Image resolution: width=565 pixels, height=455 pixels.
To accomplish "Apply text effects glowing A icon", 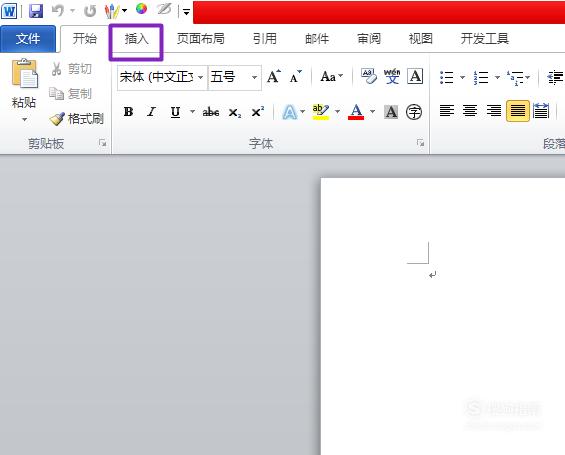I will pos(290,112).
